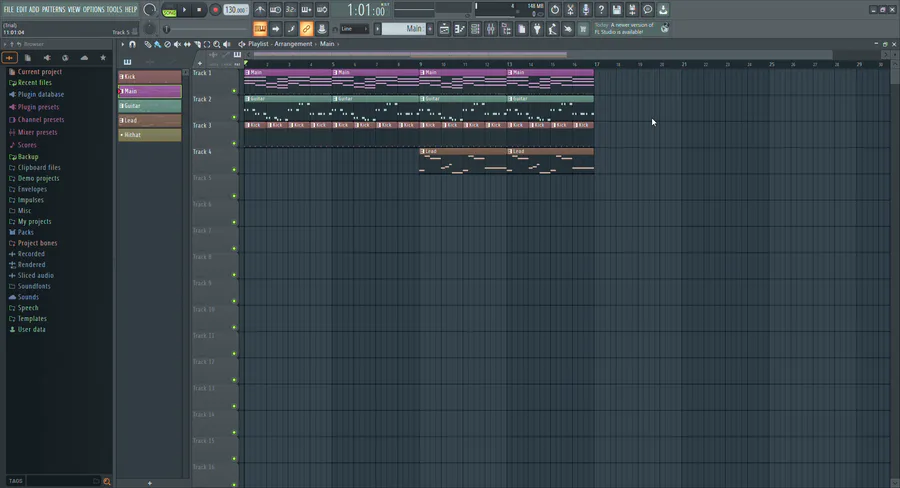Expand the Packs folder in Browser

click(x=25, y=233)
